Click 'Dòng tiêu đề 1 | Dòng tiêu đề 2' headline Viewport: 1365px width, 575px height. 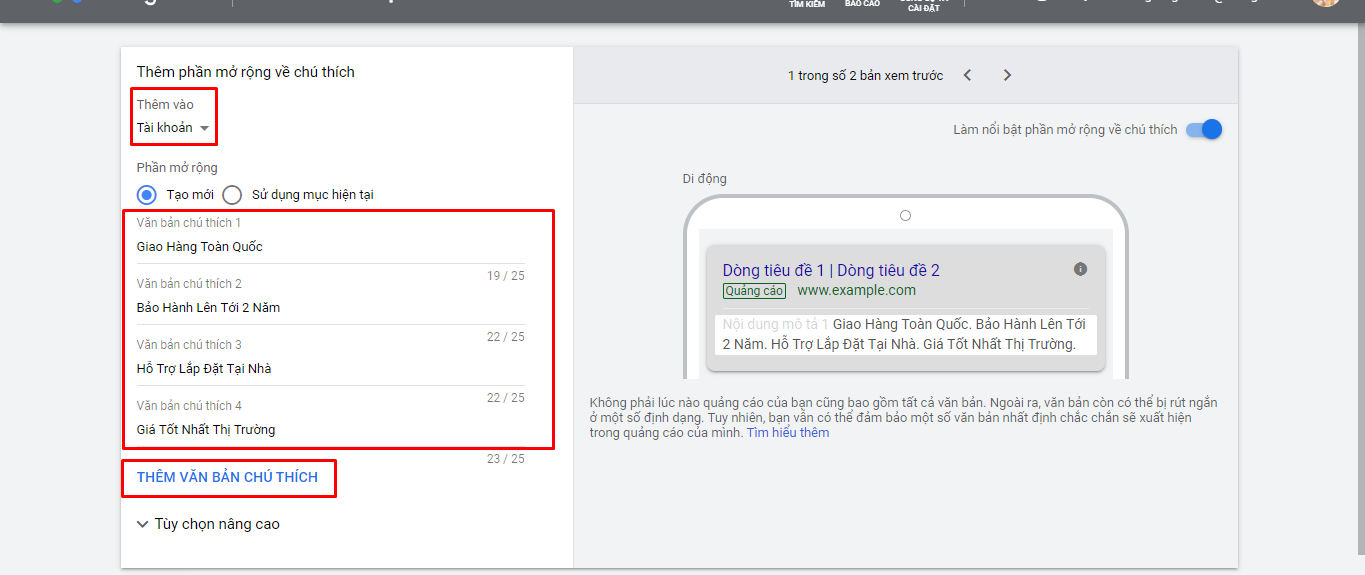coord(831,270)
